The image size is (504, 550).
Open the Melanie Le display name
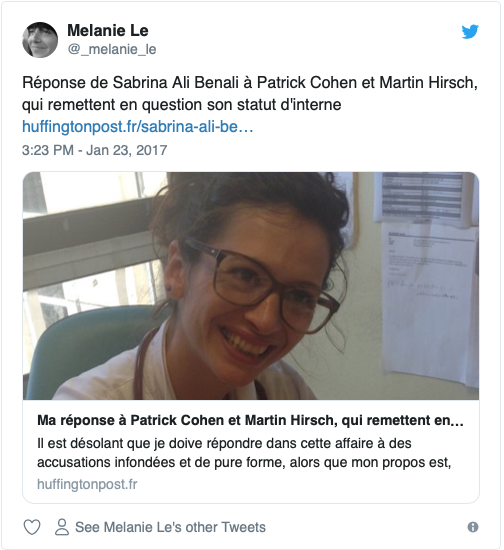(x=108, y=31)
